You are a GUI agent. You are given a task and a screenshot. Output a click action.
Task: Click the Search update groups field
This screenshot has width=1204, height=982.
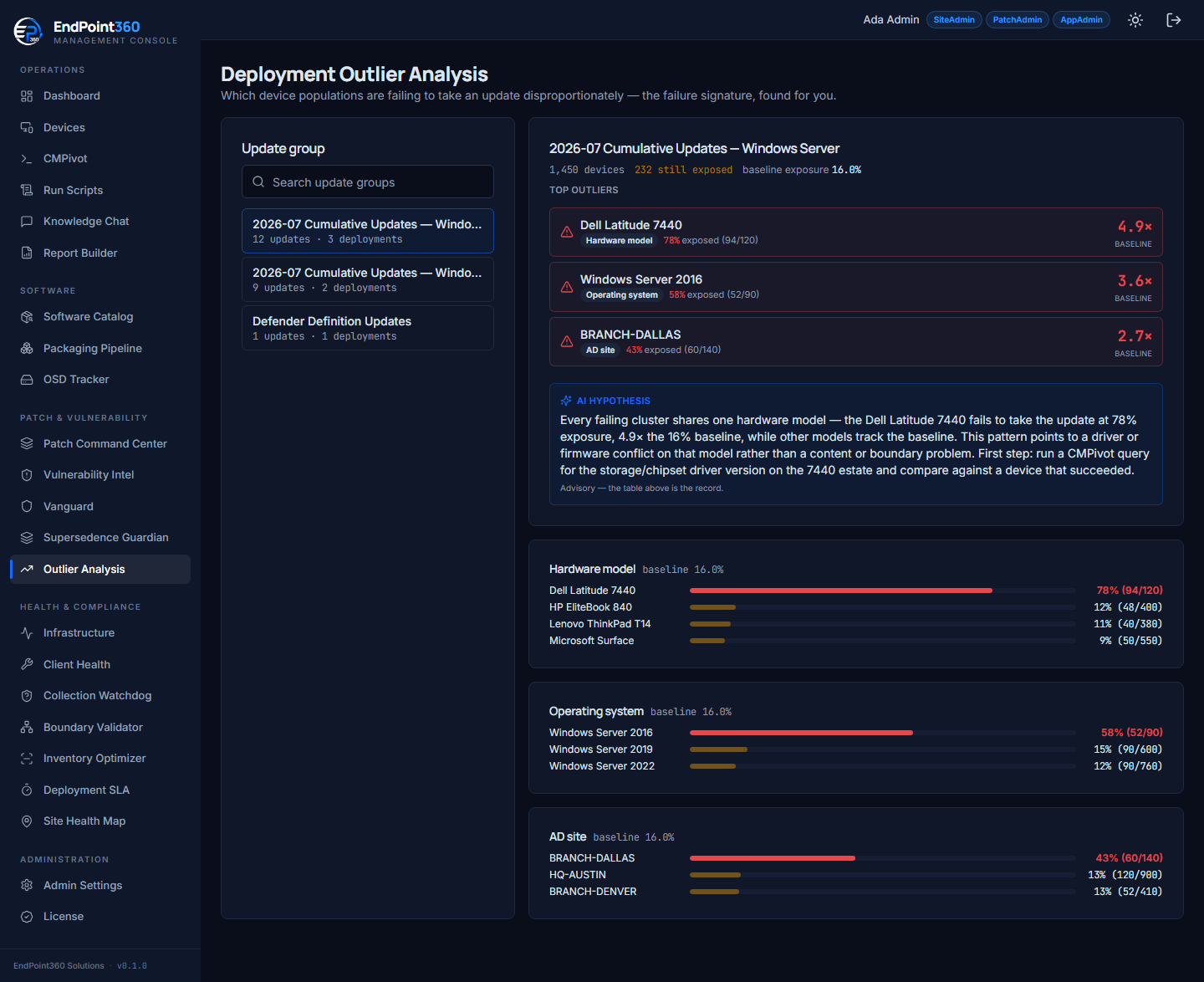click(x=368, y=182)
